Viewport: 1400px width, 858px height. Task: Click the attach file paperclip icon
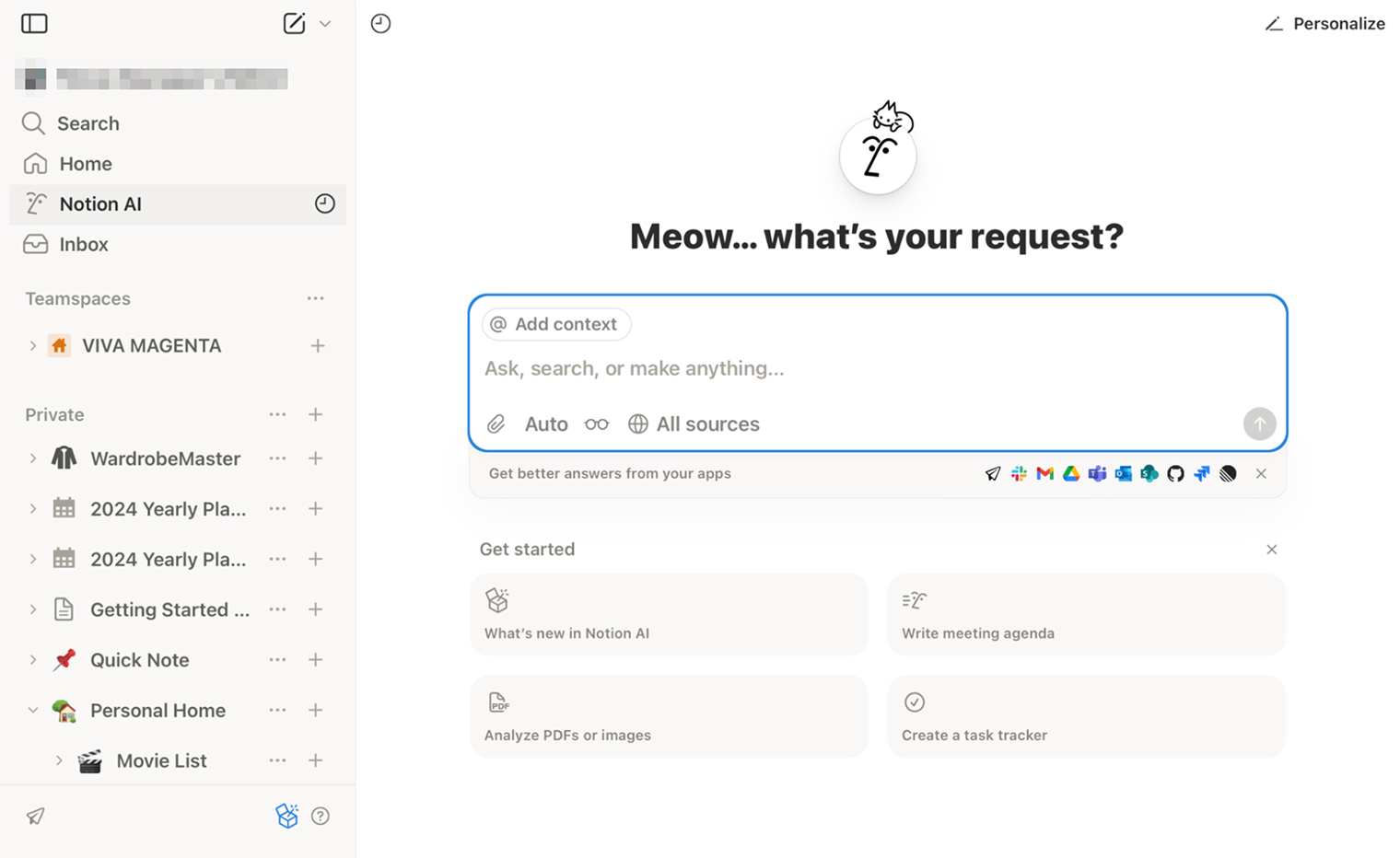(x=496, y=424)
